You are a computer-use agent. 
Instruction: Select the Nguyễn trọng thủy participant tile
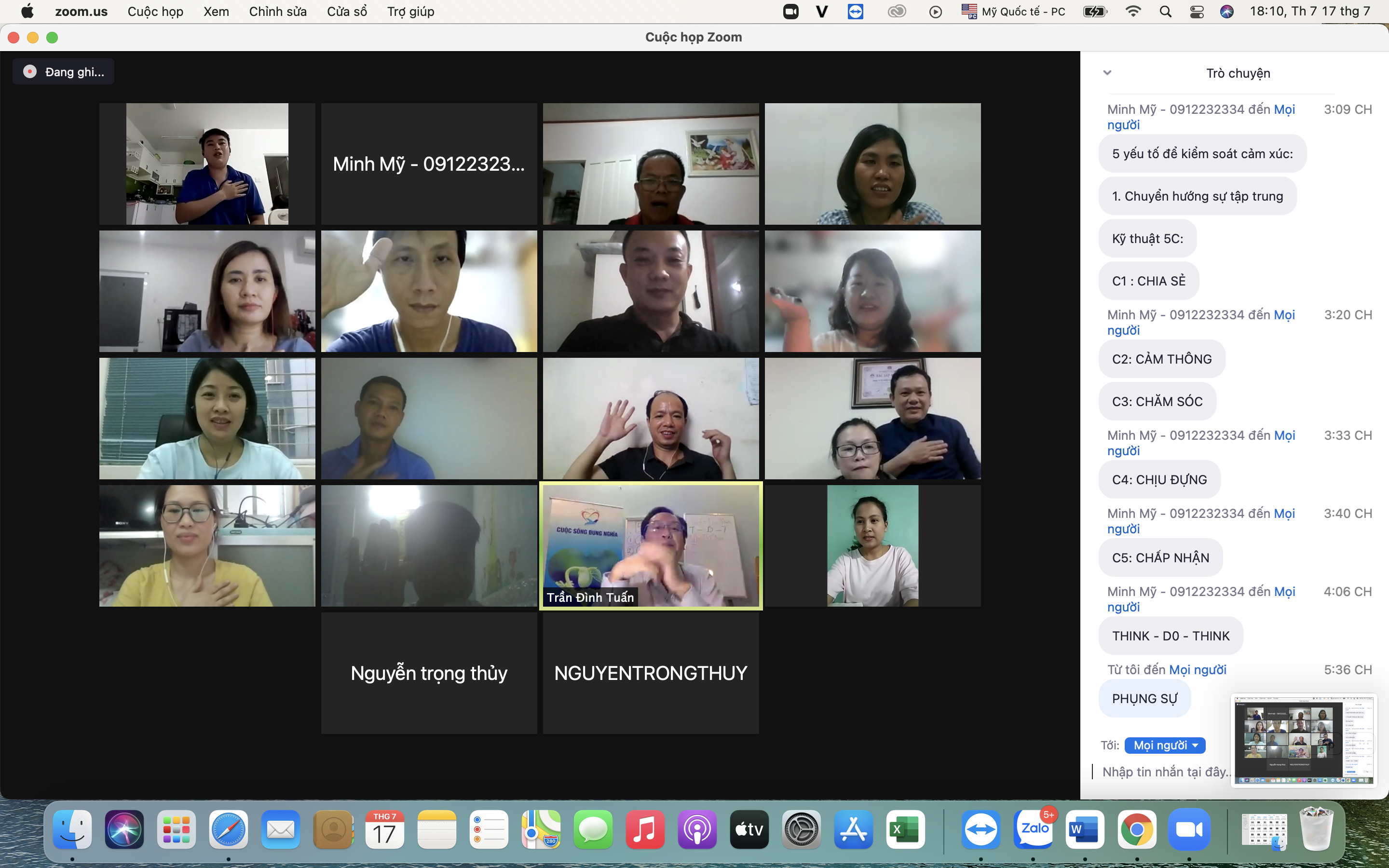click(429, 673)
